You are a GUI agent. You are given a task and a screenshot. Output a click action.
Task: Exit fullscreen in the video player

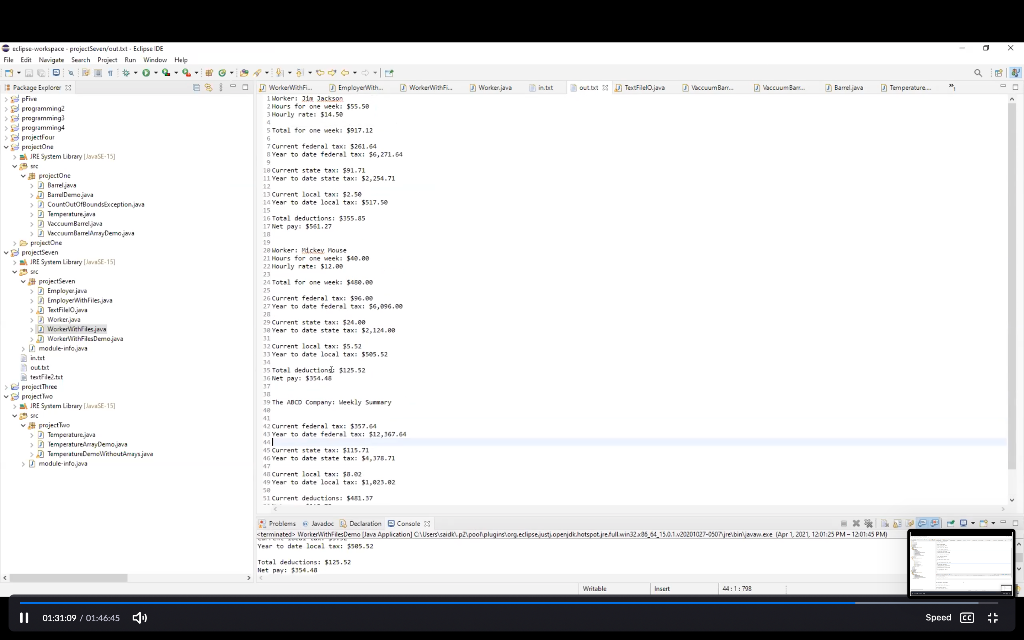click(x=993, y=618)
